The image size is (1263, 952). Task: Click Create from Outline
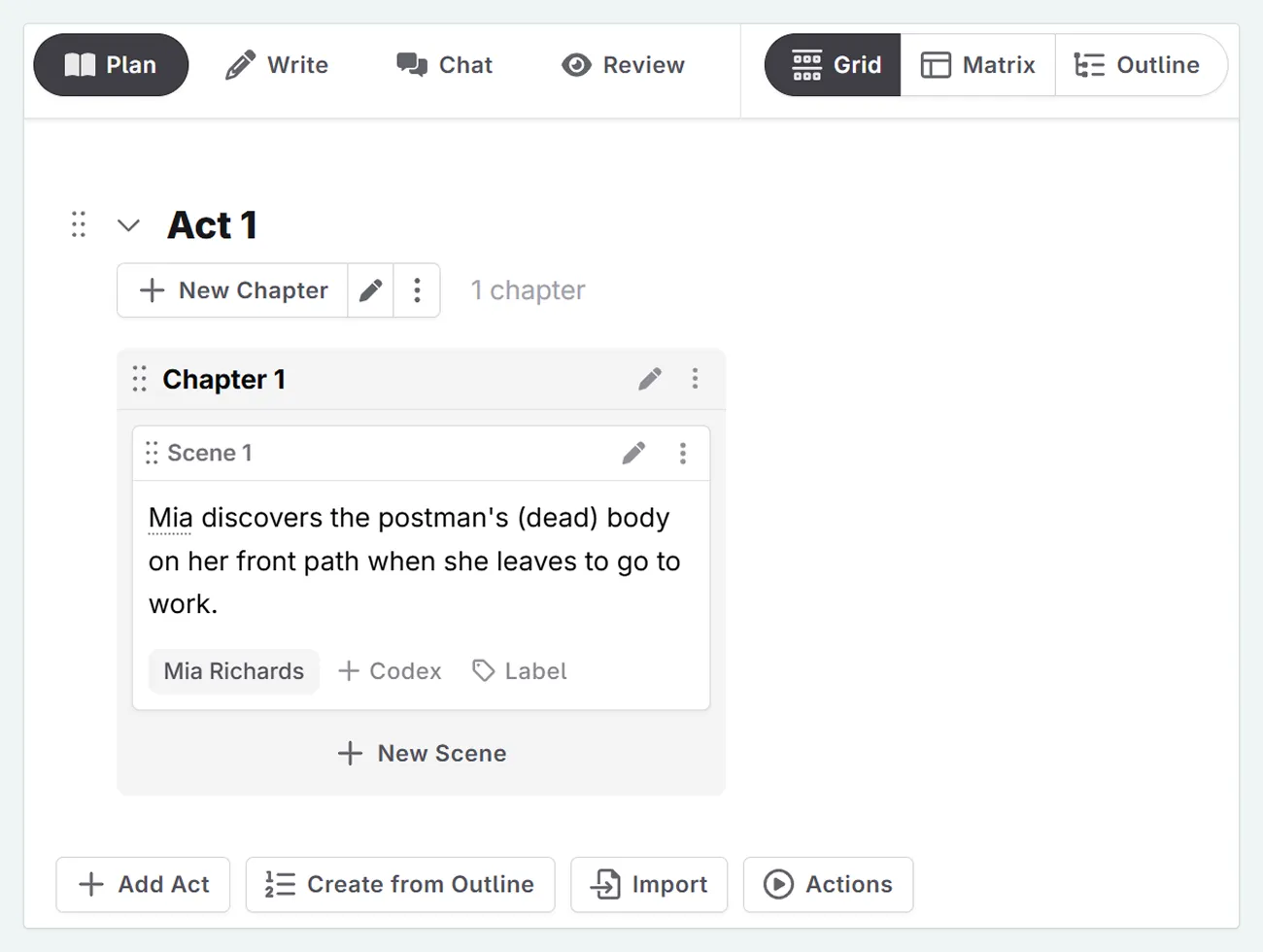click(x=400, y=884)
